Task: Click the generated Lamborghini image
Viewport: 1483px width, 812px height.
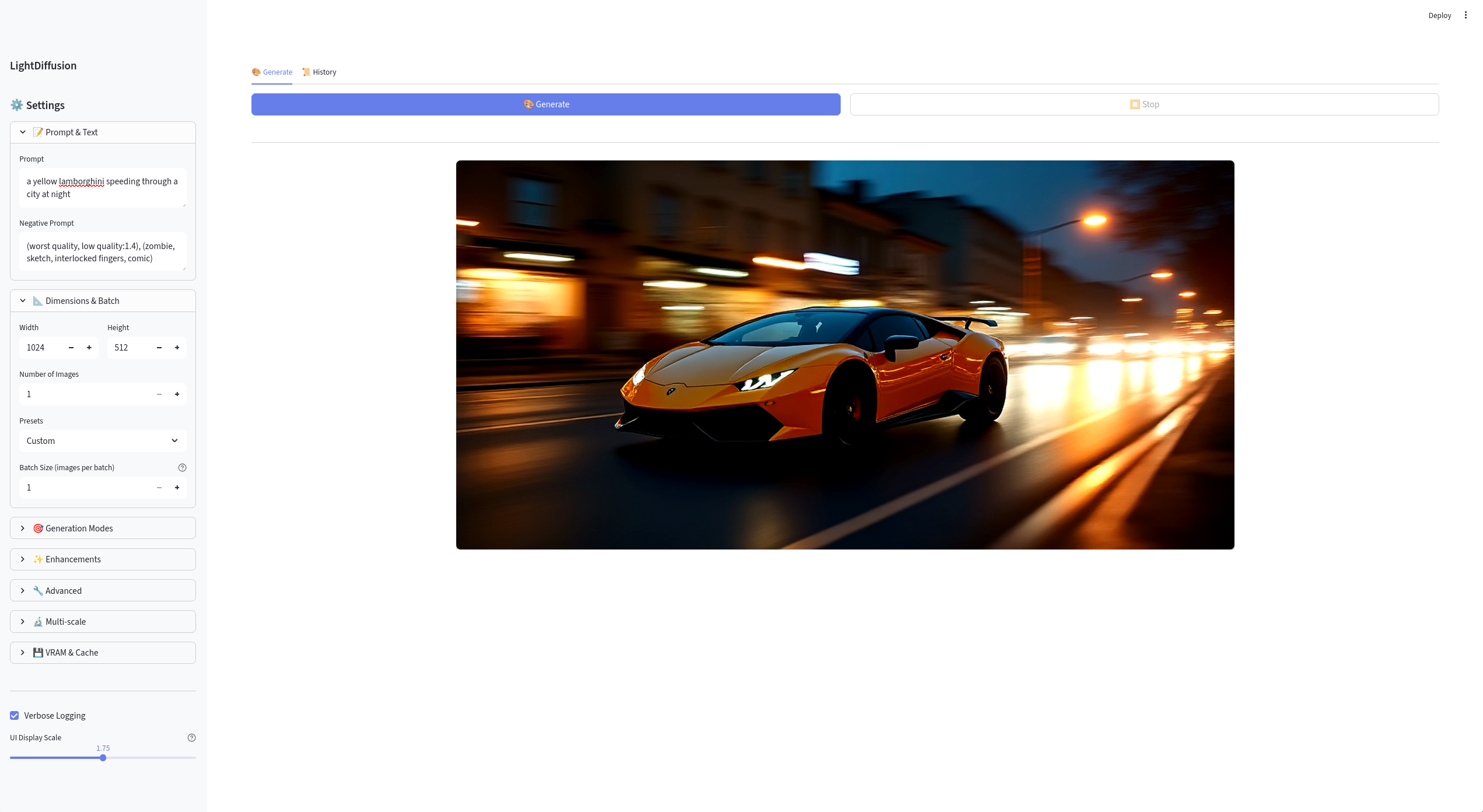Action: pos(845,355)
